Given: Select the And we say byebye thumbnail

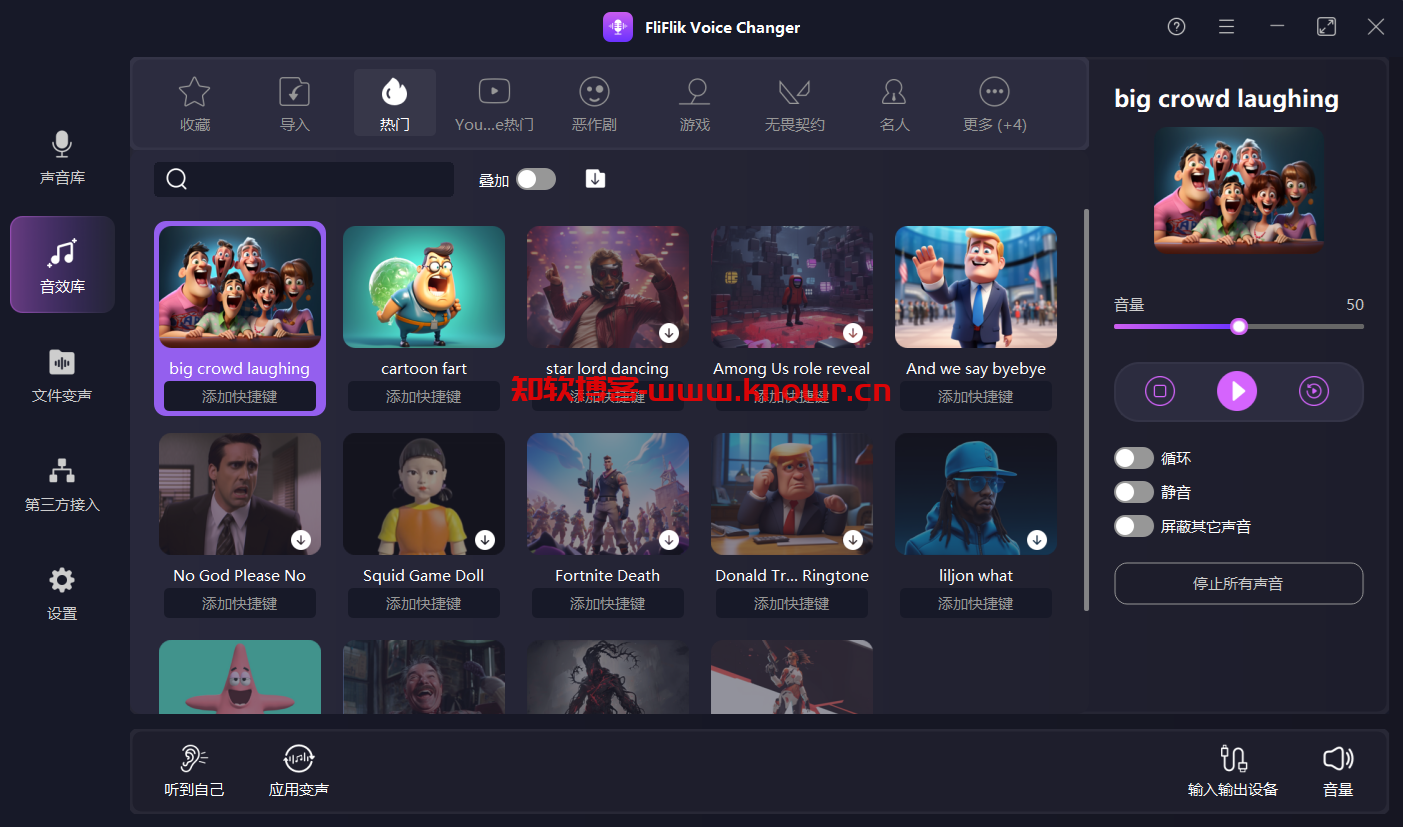Looking at the screenshot, I should point(976,287).
